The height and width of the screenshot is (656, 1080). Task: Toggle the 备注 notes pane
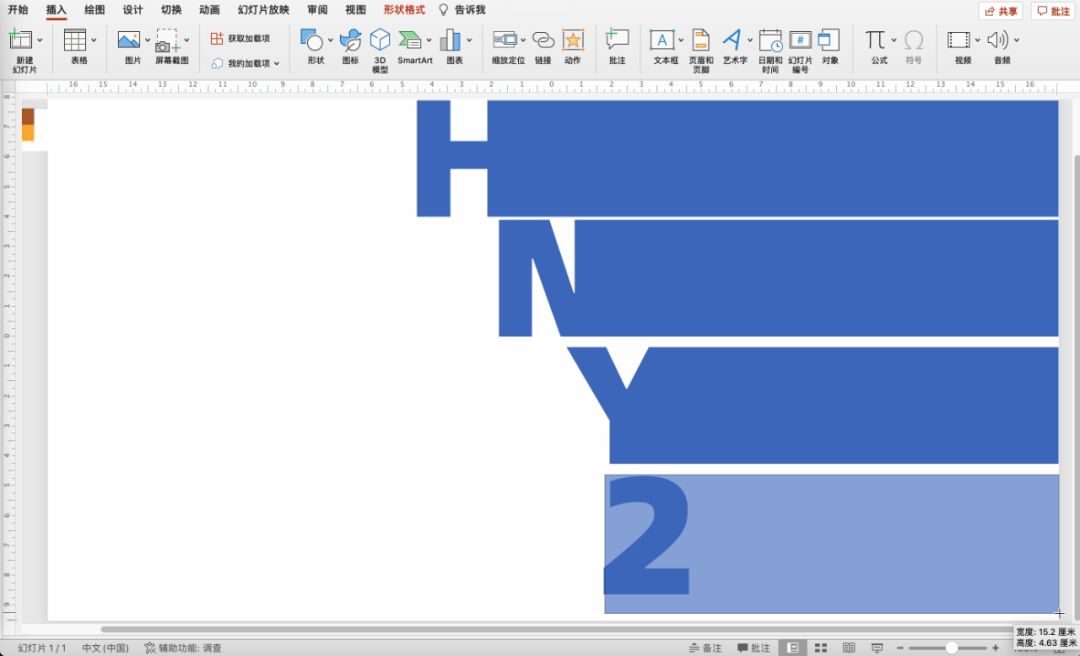click(705, 648)
